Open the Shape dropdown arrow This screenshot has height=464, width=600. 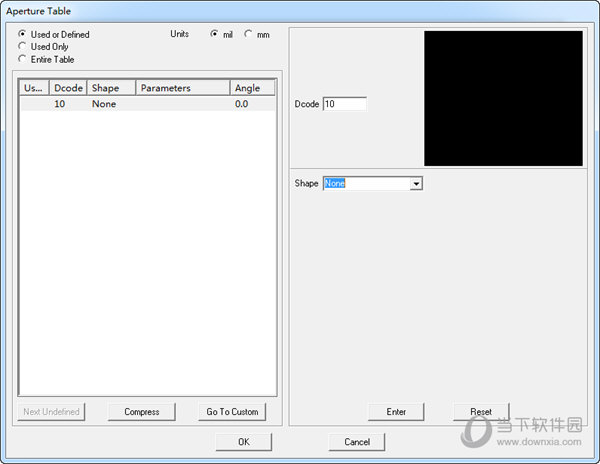point(416,184)
